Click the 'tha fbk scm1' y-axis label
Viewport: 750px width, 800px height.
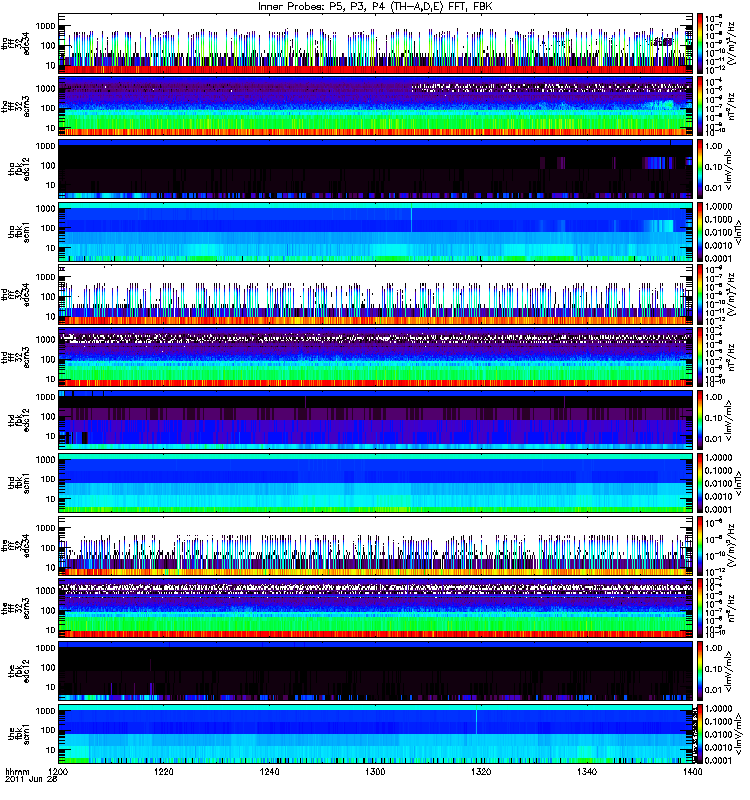pos(19,232)
